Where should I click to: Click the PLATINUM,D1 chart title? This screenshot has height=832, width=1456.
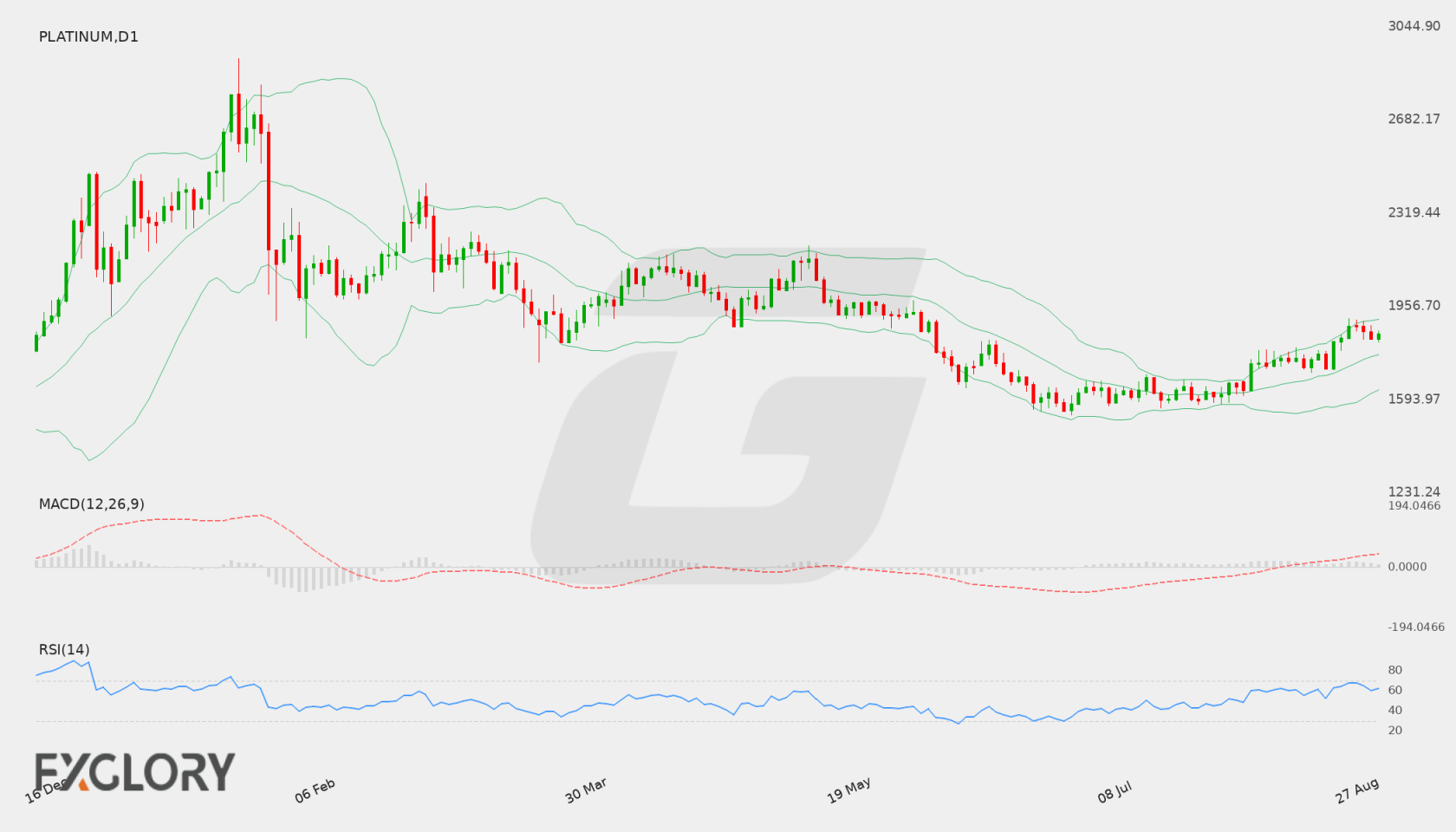[x=88, y=36]
